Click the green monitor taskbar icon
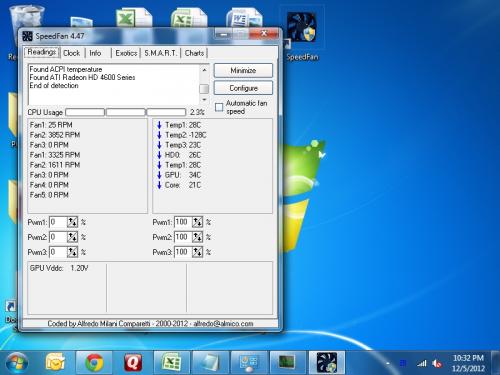This screenshot has height=375, width=500. click(287, 363)
